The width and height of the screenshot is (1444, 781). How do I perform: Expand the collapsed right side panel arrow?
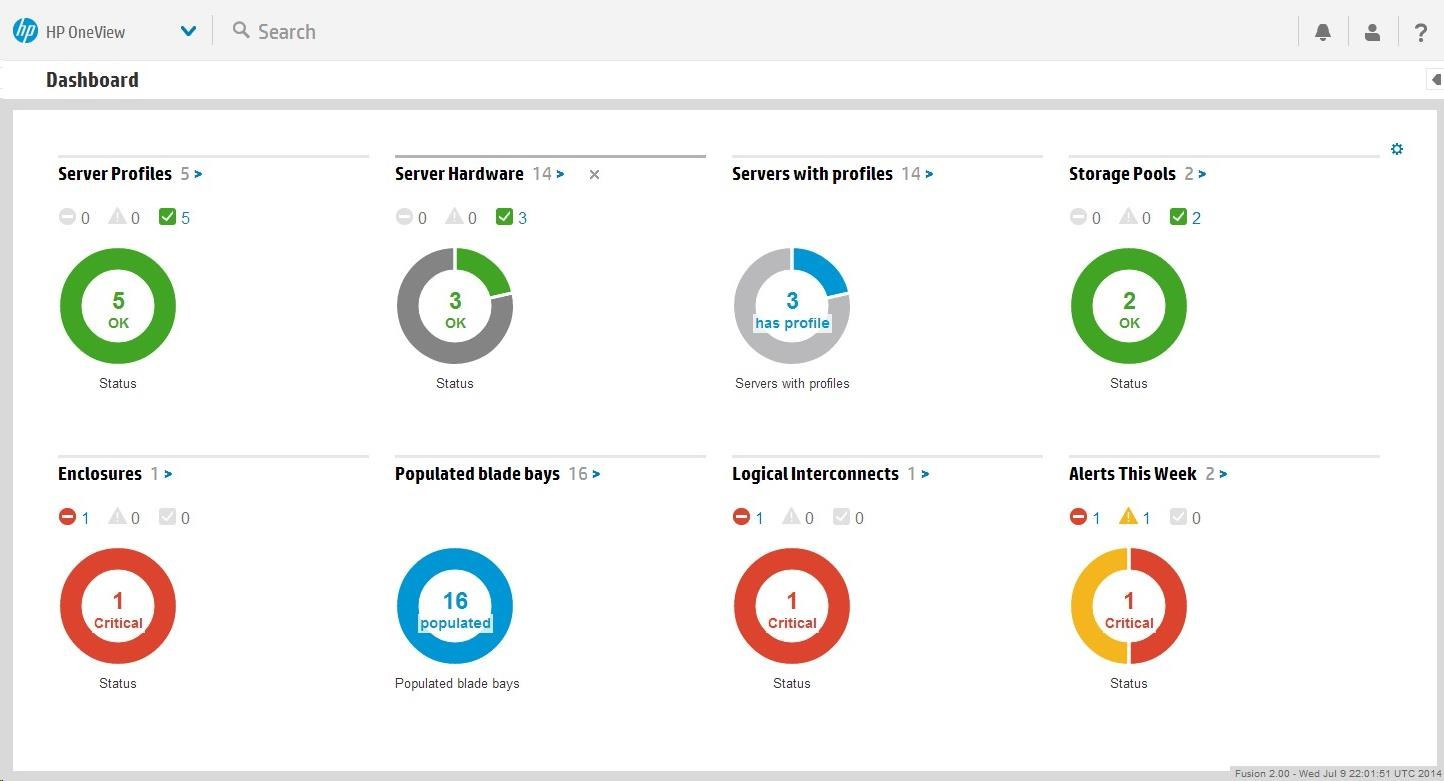click(x=1436, y=80)
